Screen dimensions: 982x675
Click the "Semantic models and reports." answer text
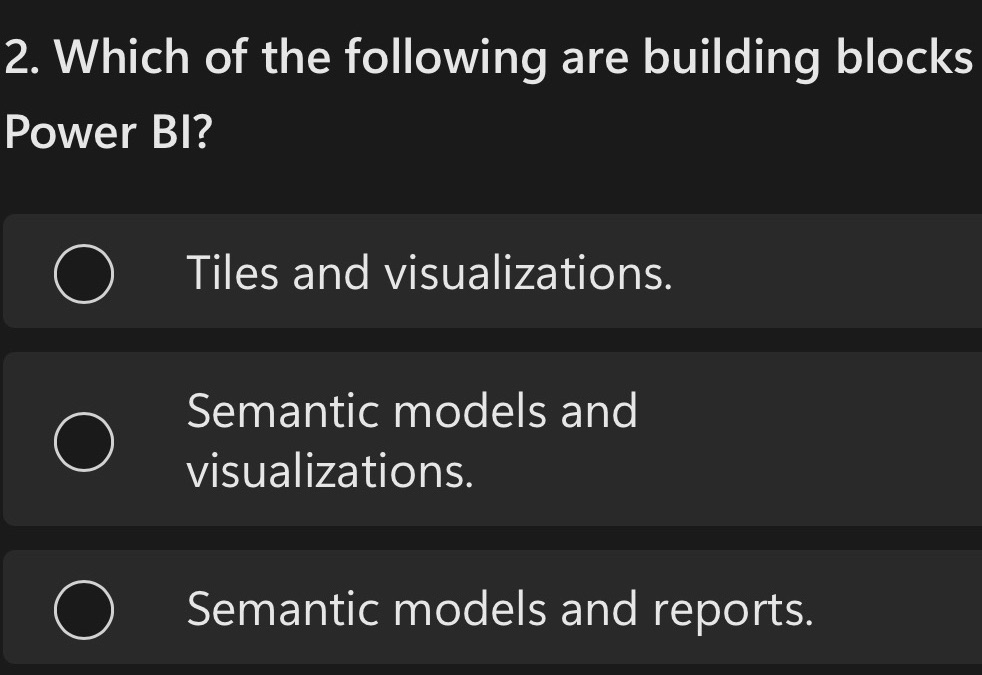pos(500,609)
